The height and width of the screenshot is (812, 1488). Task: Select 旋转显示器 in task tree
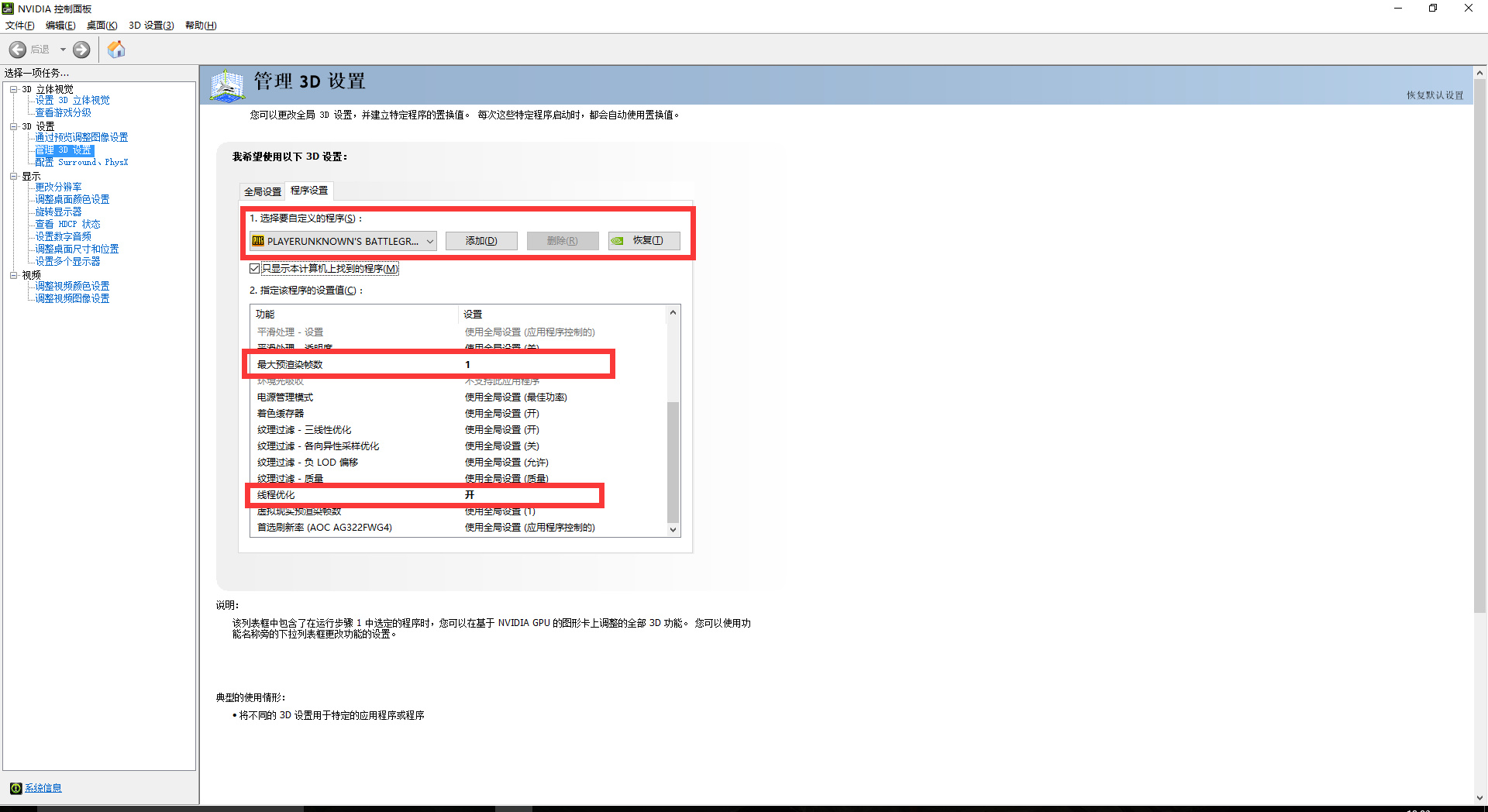(x=59, y=212)
